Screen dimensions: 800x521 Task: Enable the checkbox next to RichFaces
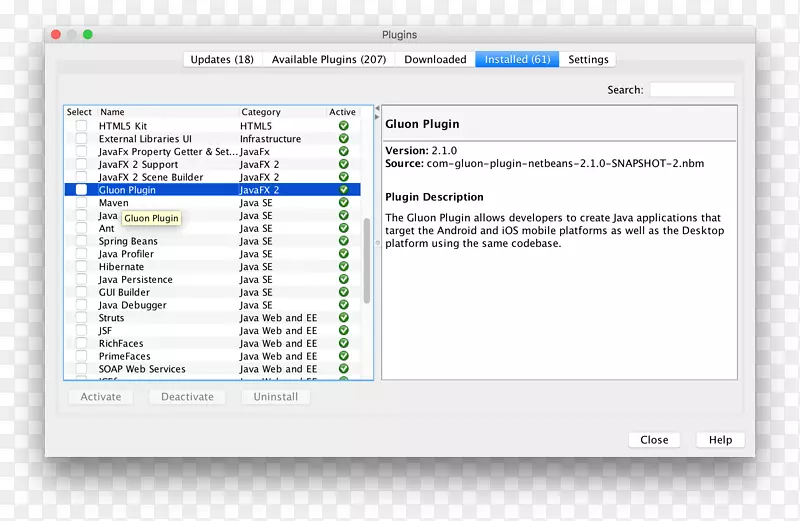coord(81,344)
